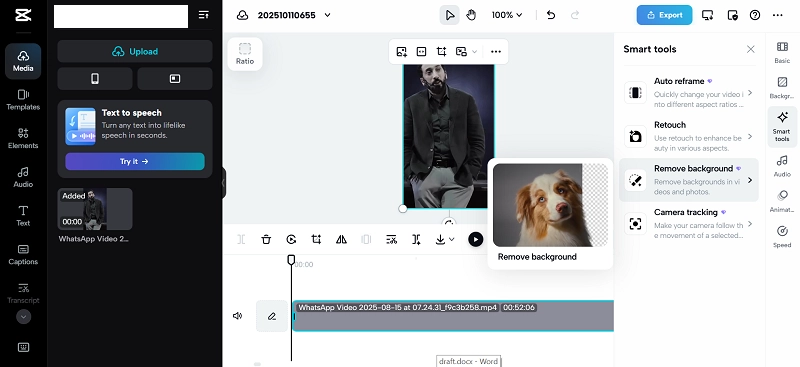This screenshot has height=367, width=800.
Task: Click the mirror flip icon
Action: point(341,239)
